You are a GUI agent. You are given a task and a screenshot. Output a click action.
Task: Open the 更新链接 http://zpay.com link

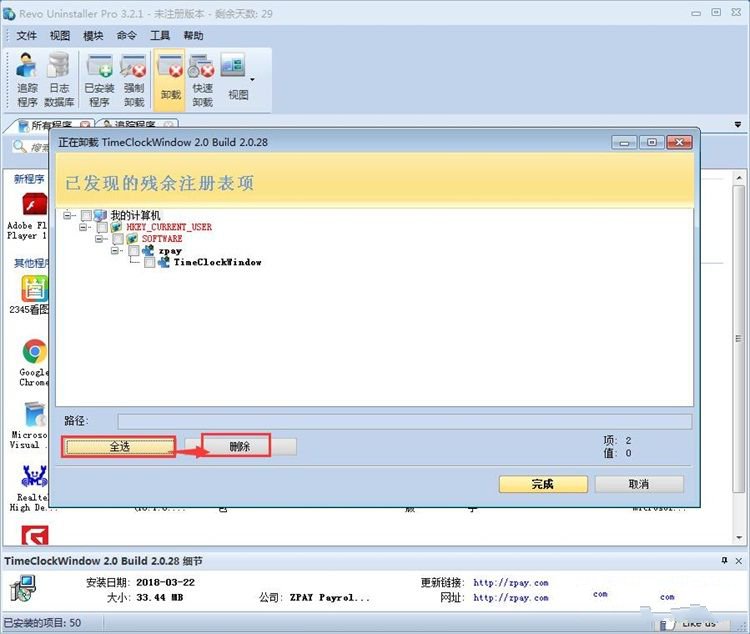[x=510, y=583]
